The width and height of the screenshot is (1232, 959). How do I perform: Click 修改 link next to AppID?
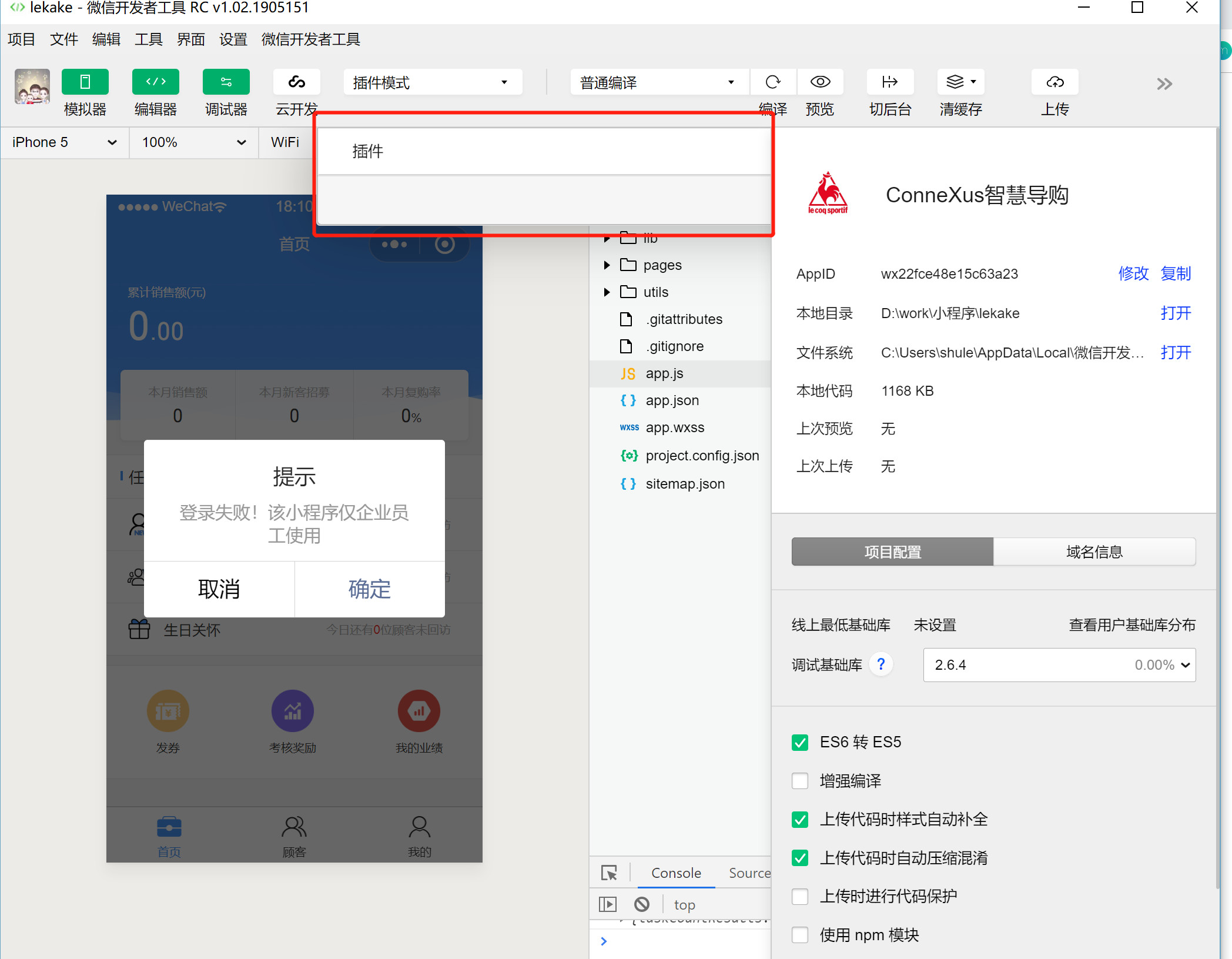1133,273
